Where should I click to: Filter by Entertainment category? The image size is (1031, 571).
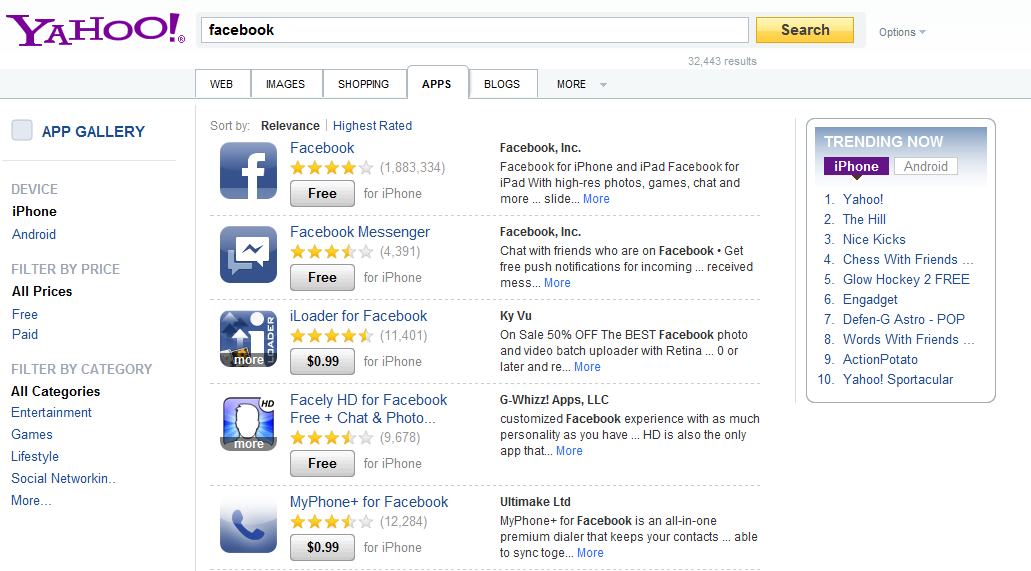click(51, 412)
